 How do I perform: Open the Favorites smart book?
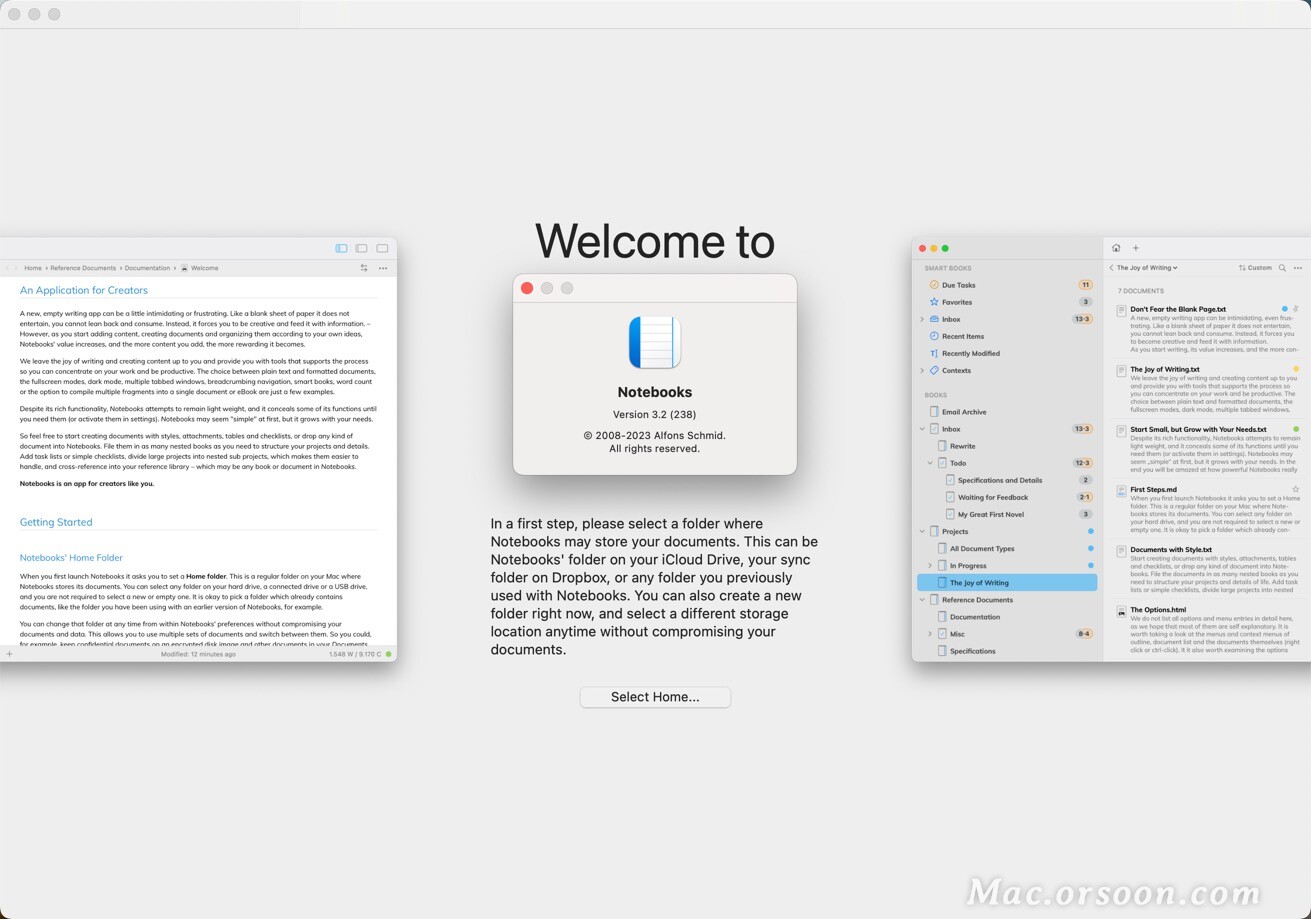point(957,302)
